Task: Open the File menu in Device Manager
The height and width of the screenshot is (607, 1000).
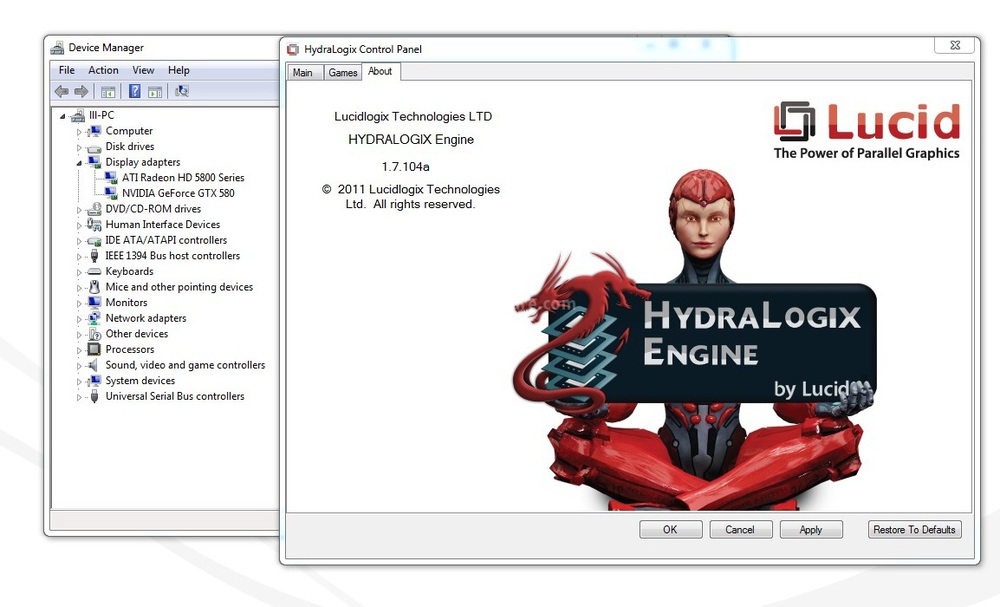Action: click(66, 70)
